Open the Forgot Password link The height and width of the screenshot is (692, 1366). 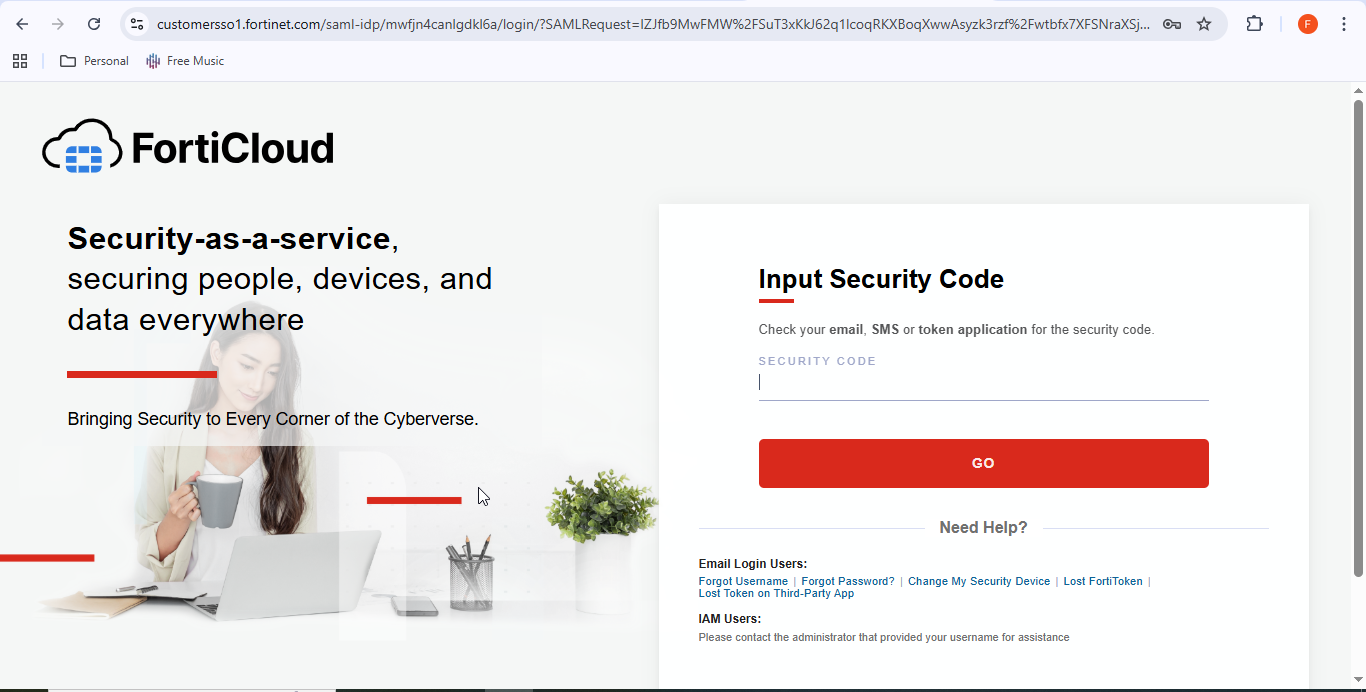coord(848,581)
